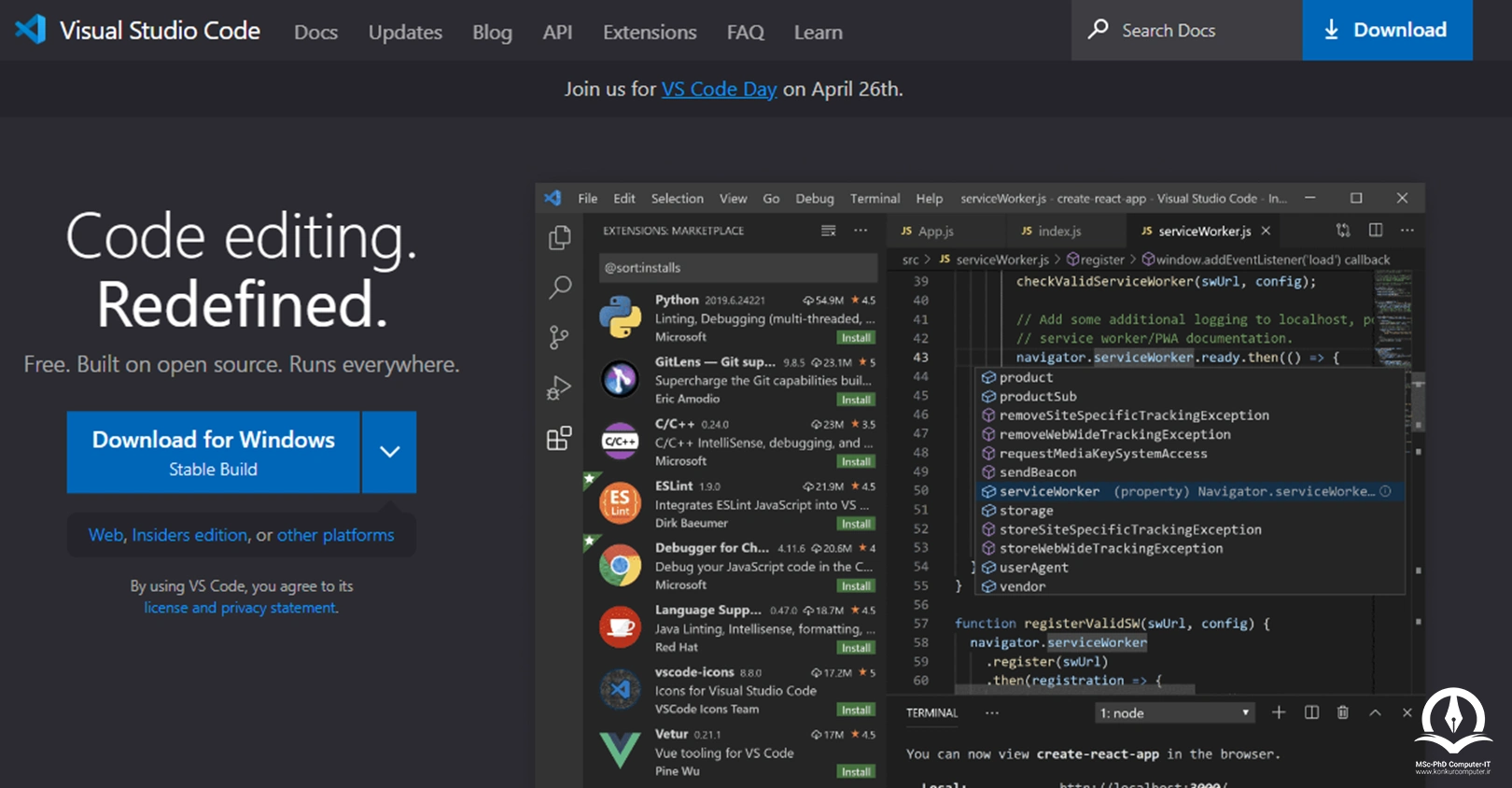Open the File menu in the editor
This screenshot has width=1512, height=788.
point(587,198)
